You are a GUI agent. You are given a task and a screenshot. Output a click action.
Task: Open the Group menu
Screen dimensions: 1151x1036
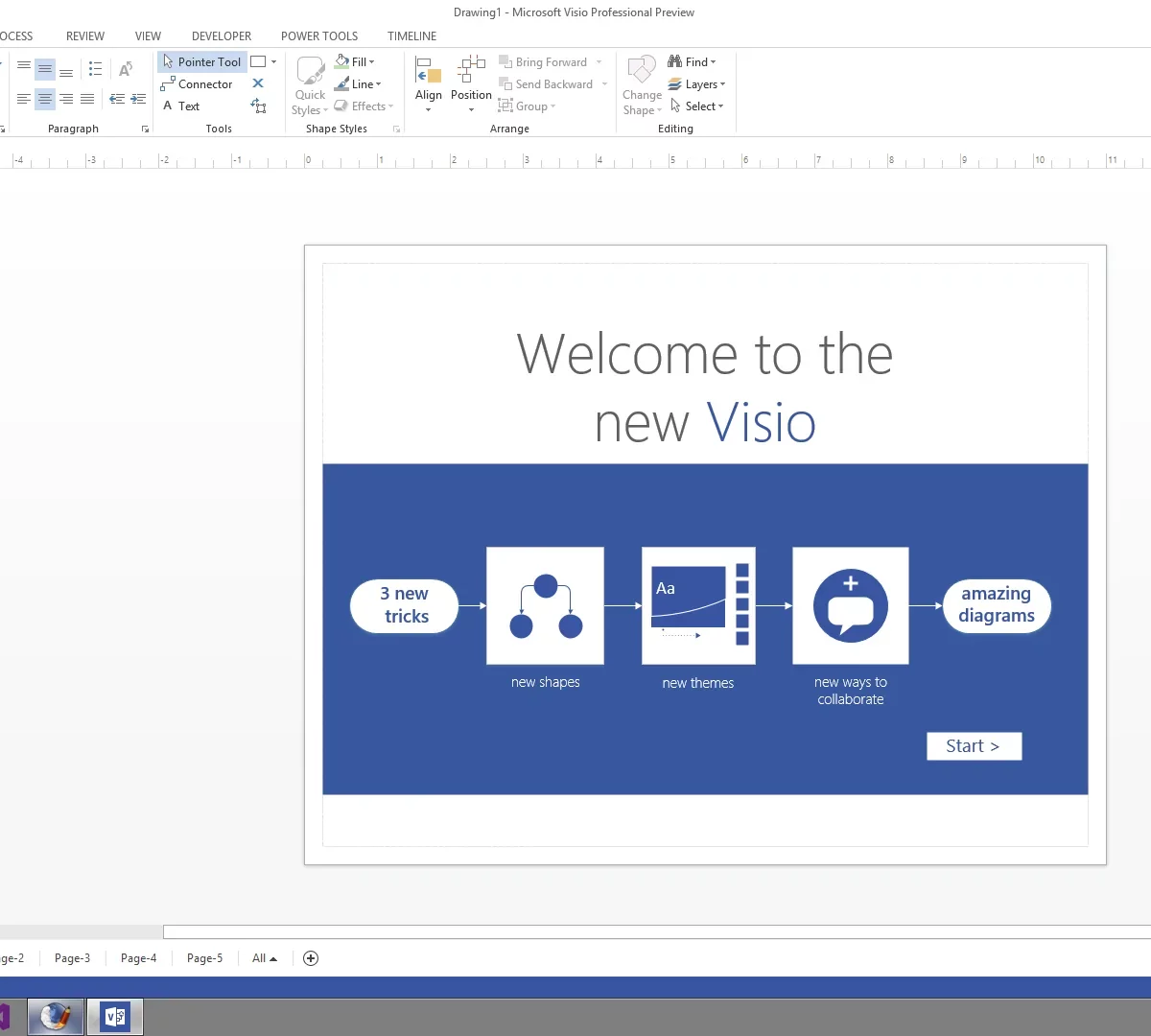click(527, 106)
